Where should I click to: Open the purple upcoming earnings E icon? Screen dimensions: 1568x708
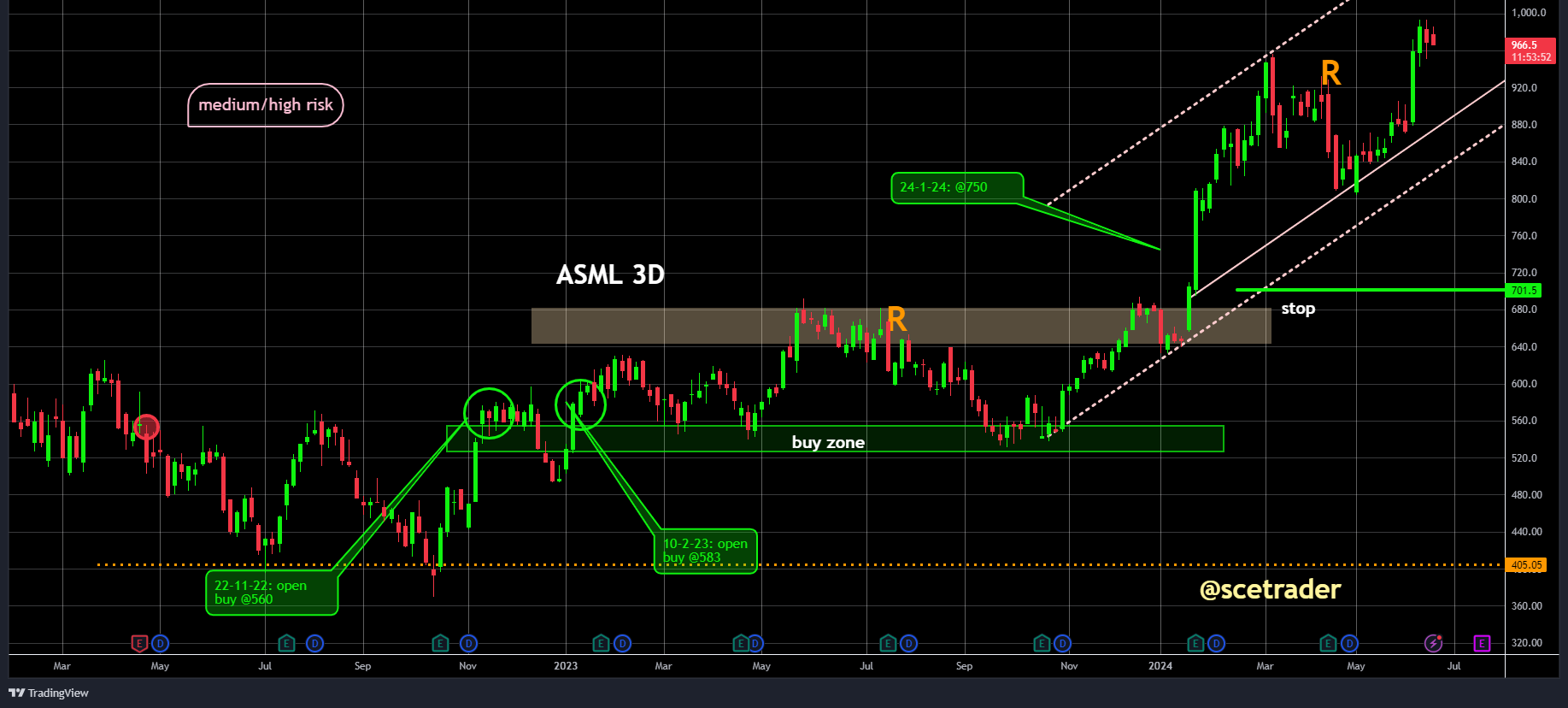(1482, 643)
